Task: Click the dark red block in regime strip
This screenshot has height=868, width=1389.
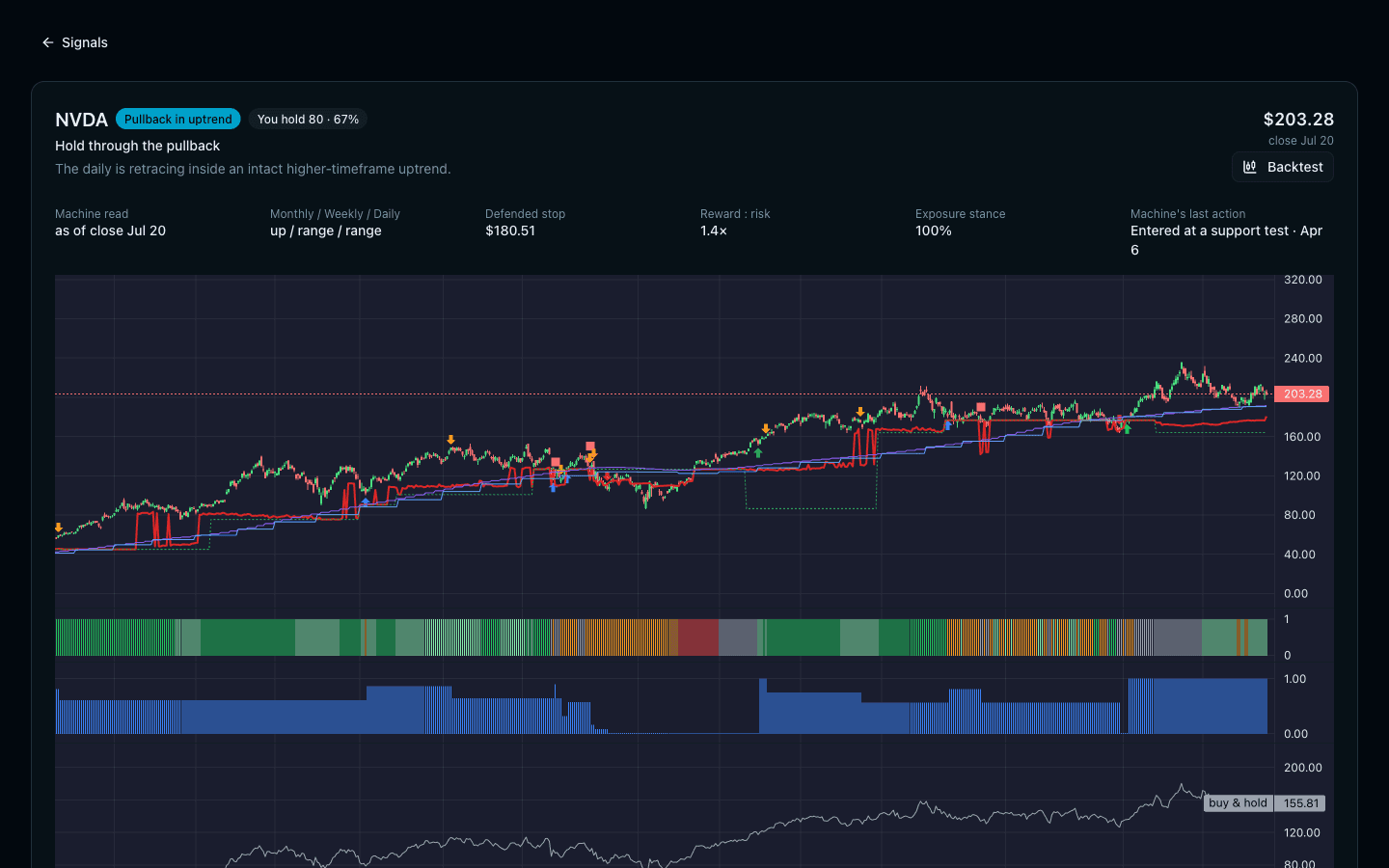Action: (698, 637)
